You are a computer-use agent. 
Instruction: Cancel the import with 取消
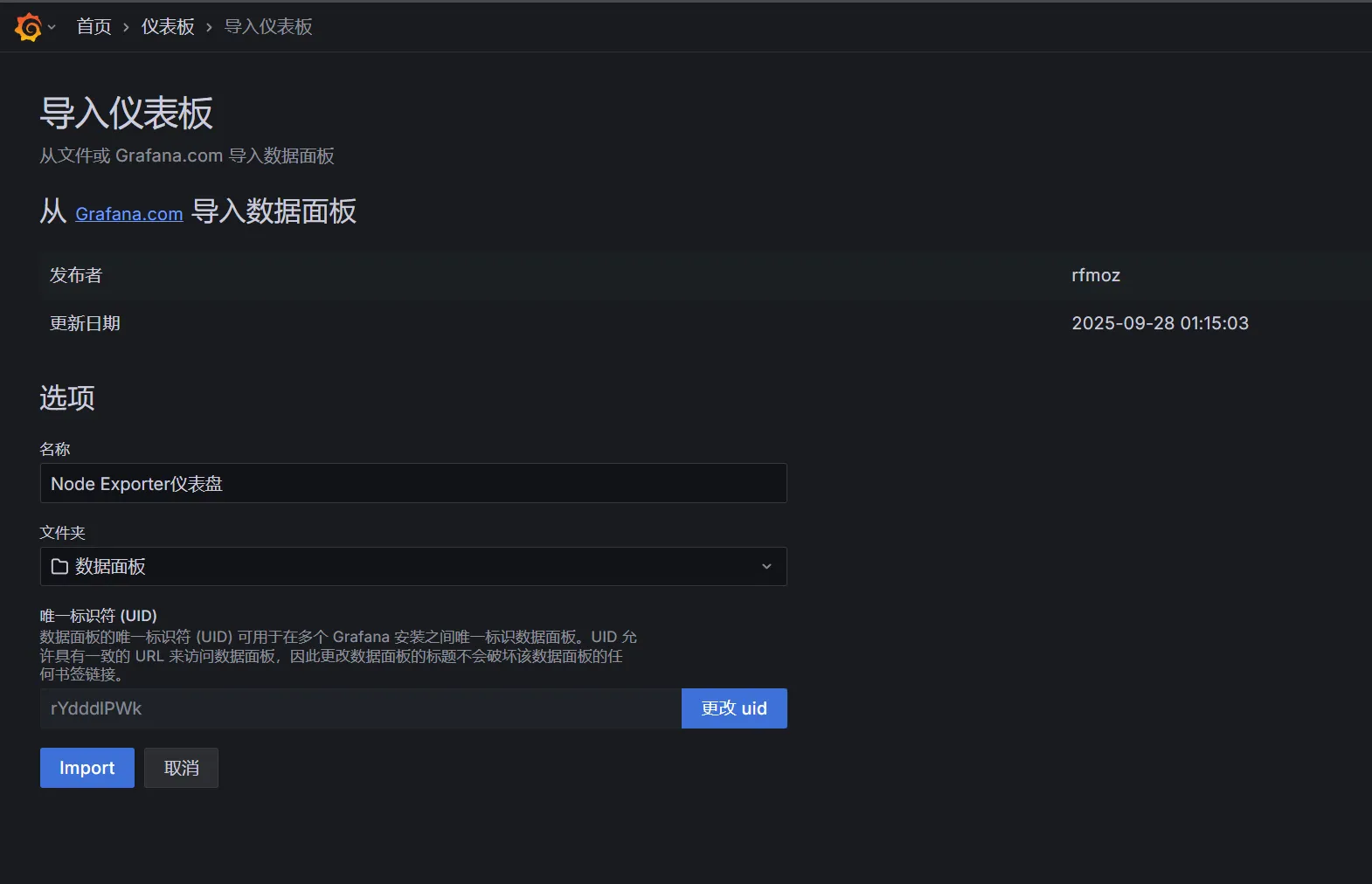tap(181, 768)
